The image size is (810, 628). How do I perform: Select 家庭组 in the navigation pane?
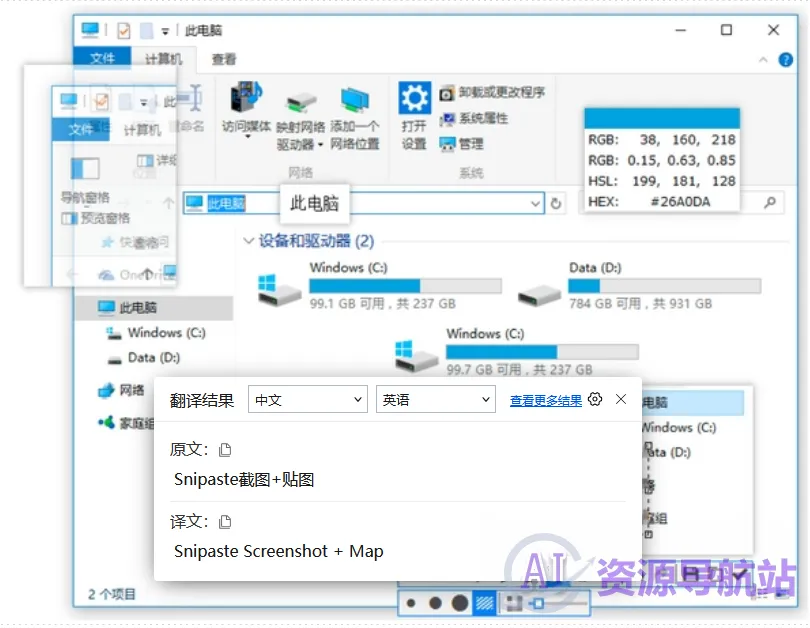tap(126, 423)
